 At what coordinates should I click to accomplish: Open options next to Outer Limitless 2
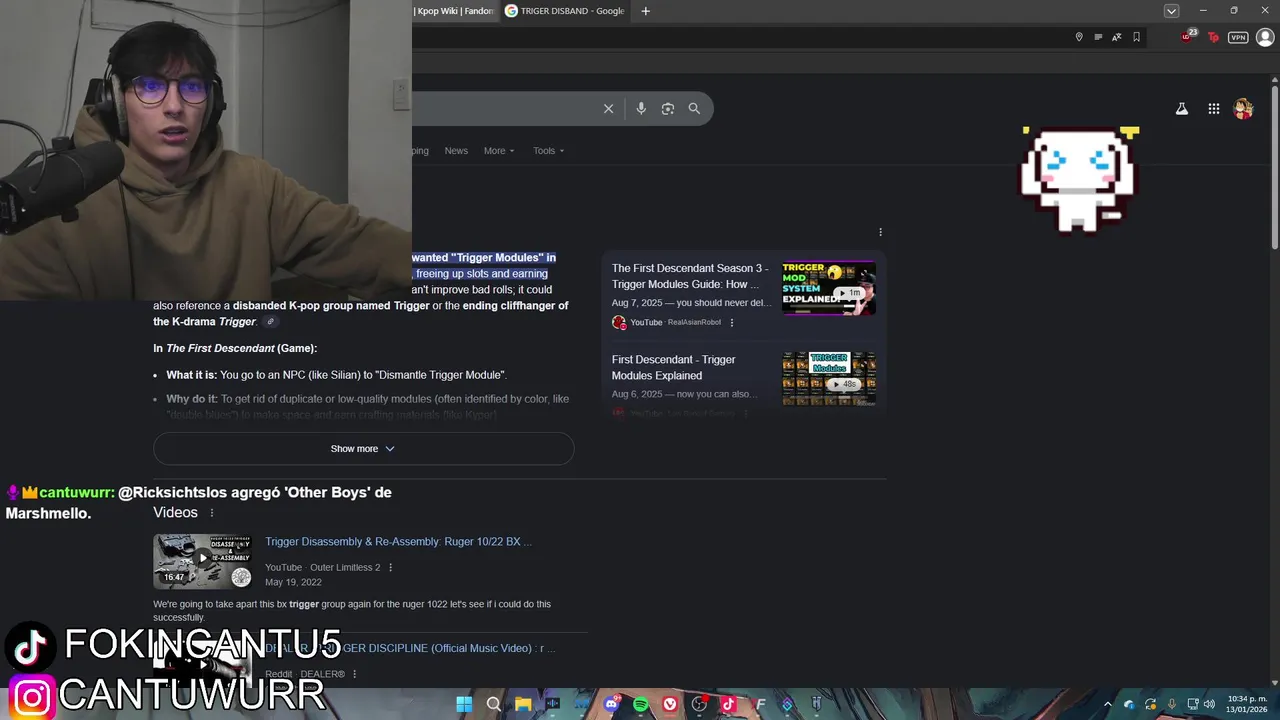click(x=390, y=567)
